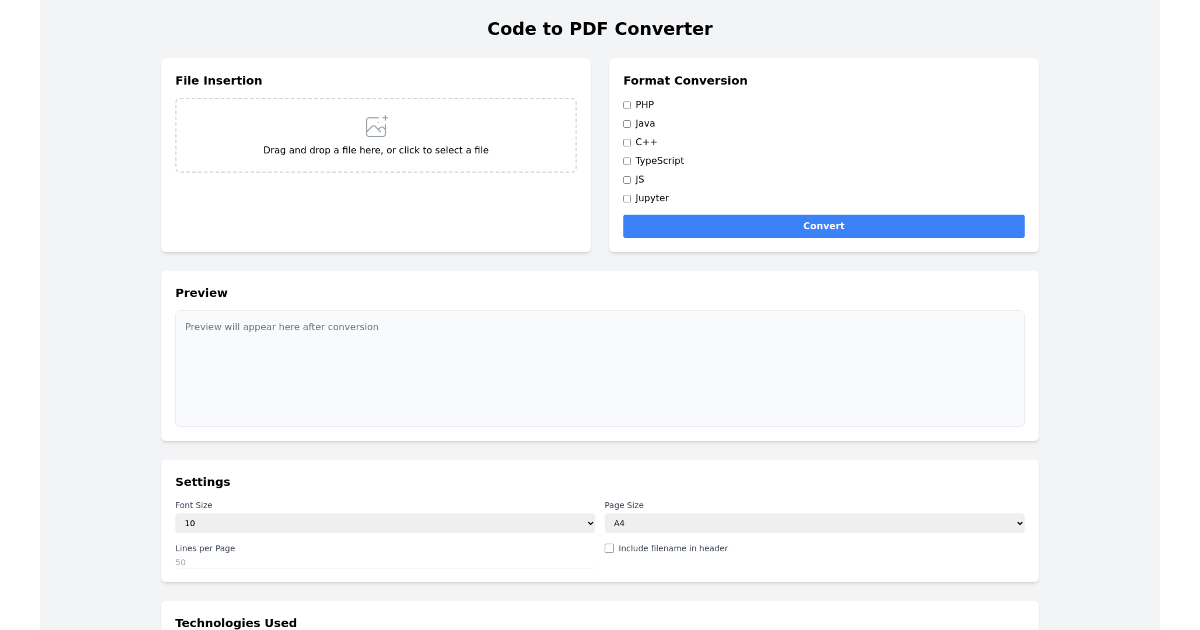This screenshot has height=630, width=1200.
Task: Click the 'Format Conversion' section heading
Action: [x=685, y=80]
